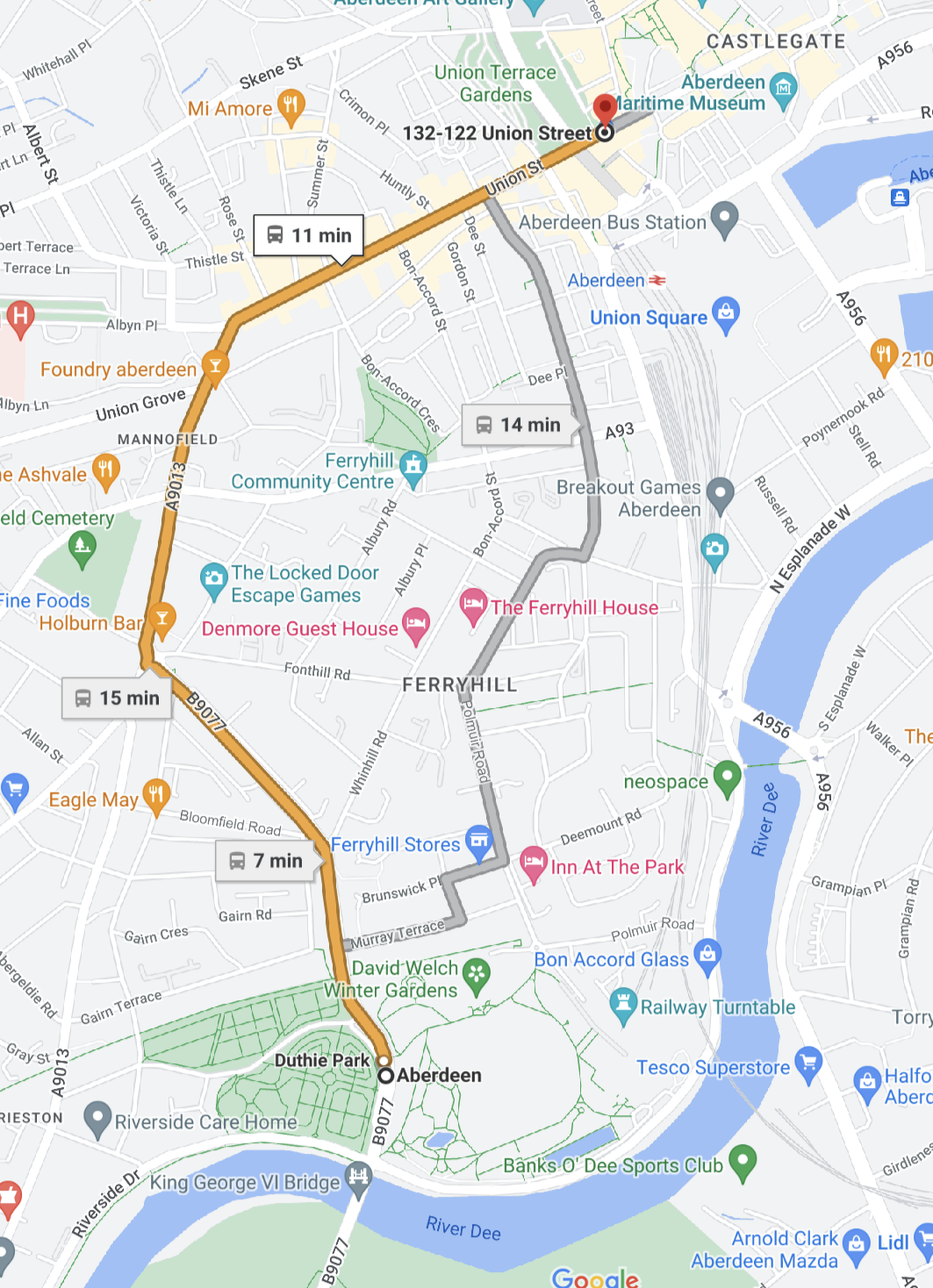
Task: Select the 11 min bus route label
Action: [x=309, y=235]
